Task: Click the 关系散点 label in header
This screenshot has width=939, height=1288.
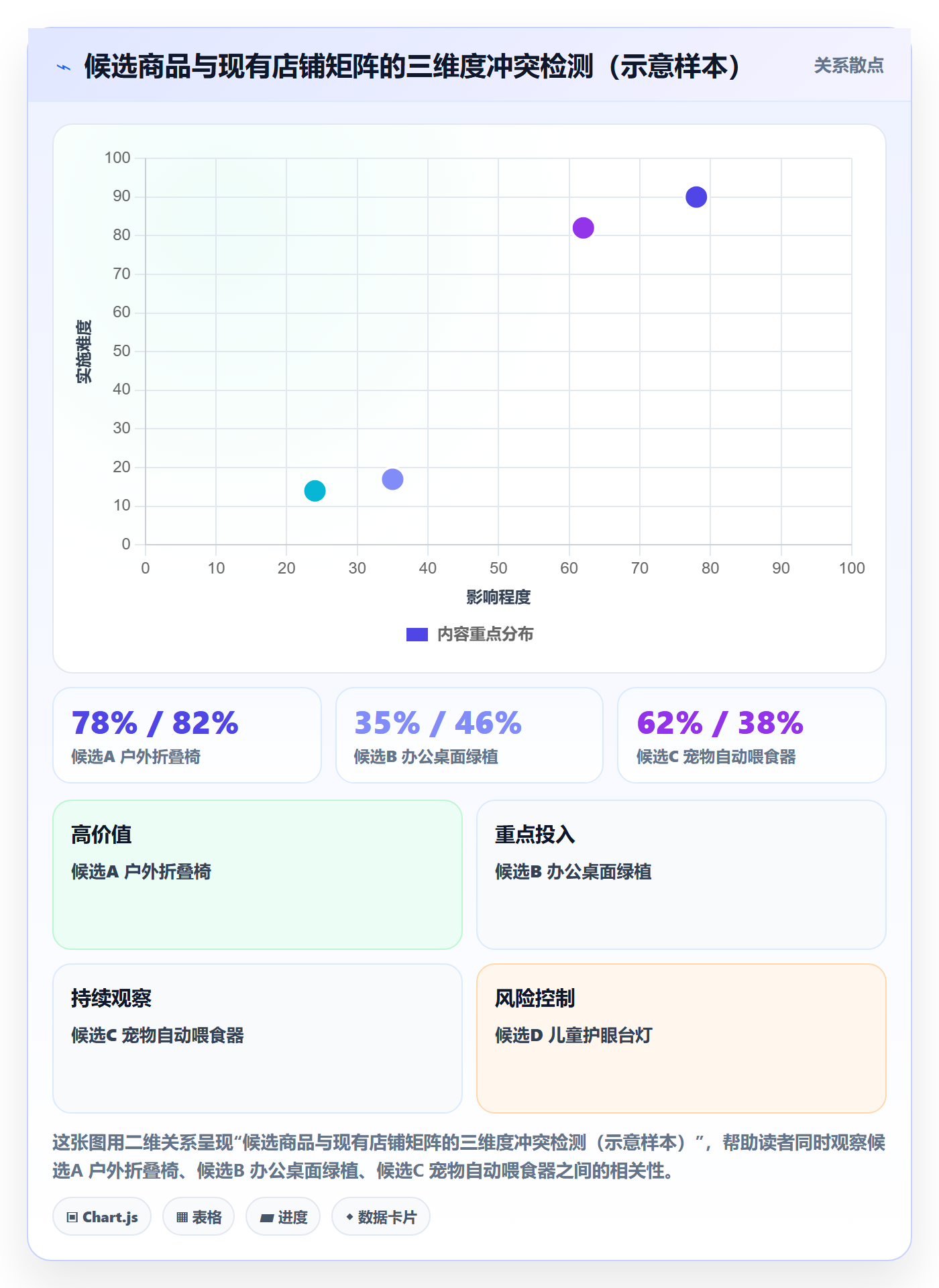Action: (x=848, y=66)
